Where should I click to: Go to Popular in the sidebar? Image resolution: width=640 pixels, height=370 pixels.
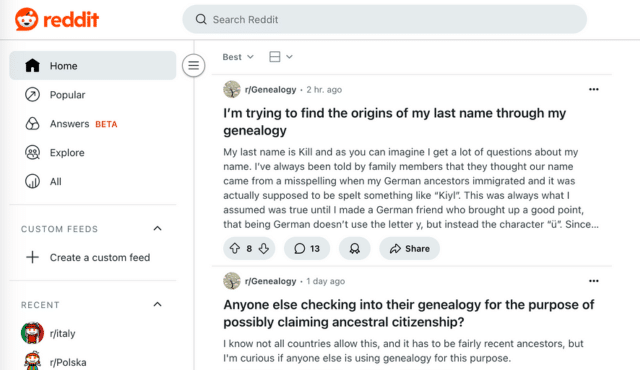93,95
